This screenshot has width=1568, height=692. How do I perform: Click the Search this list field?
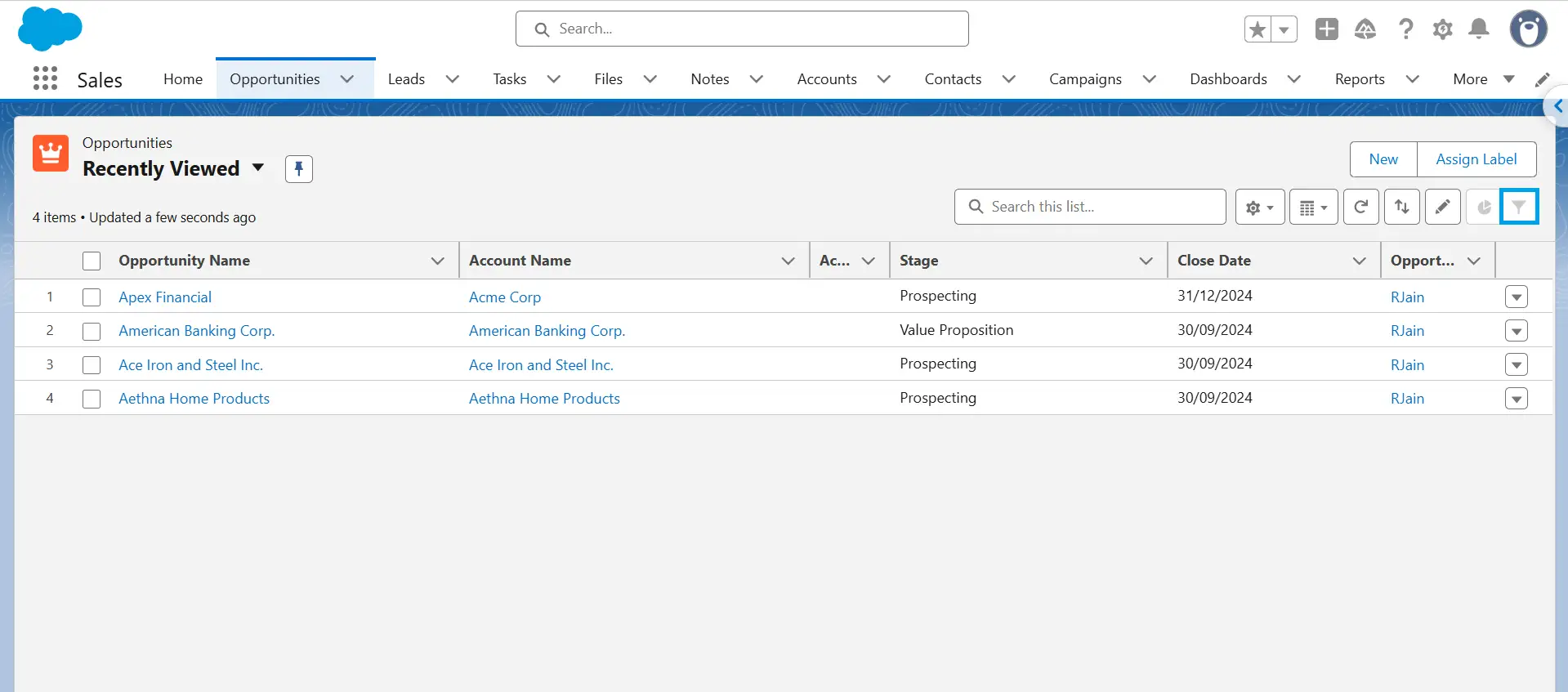tap(1090, 207)
